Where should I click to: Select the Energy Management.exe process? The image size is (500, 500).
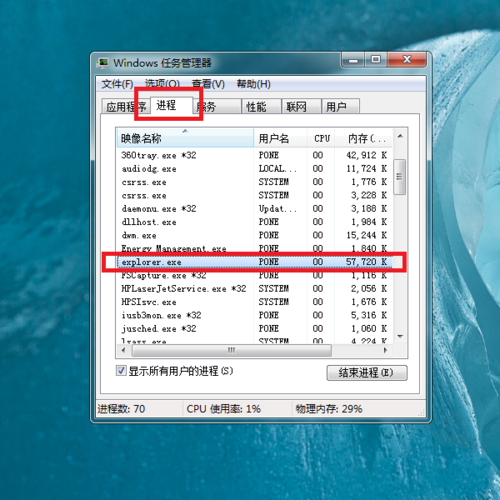point(255,249)
